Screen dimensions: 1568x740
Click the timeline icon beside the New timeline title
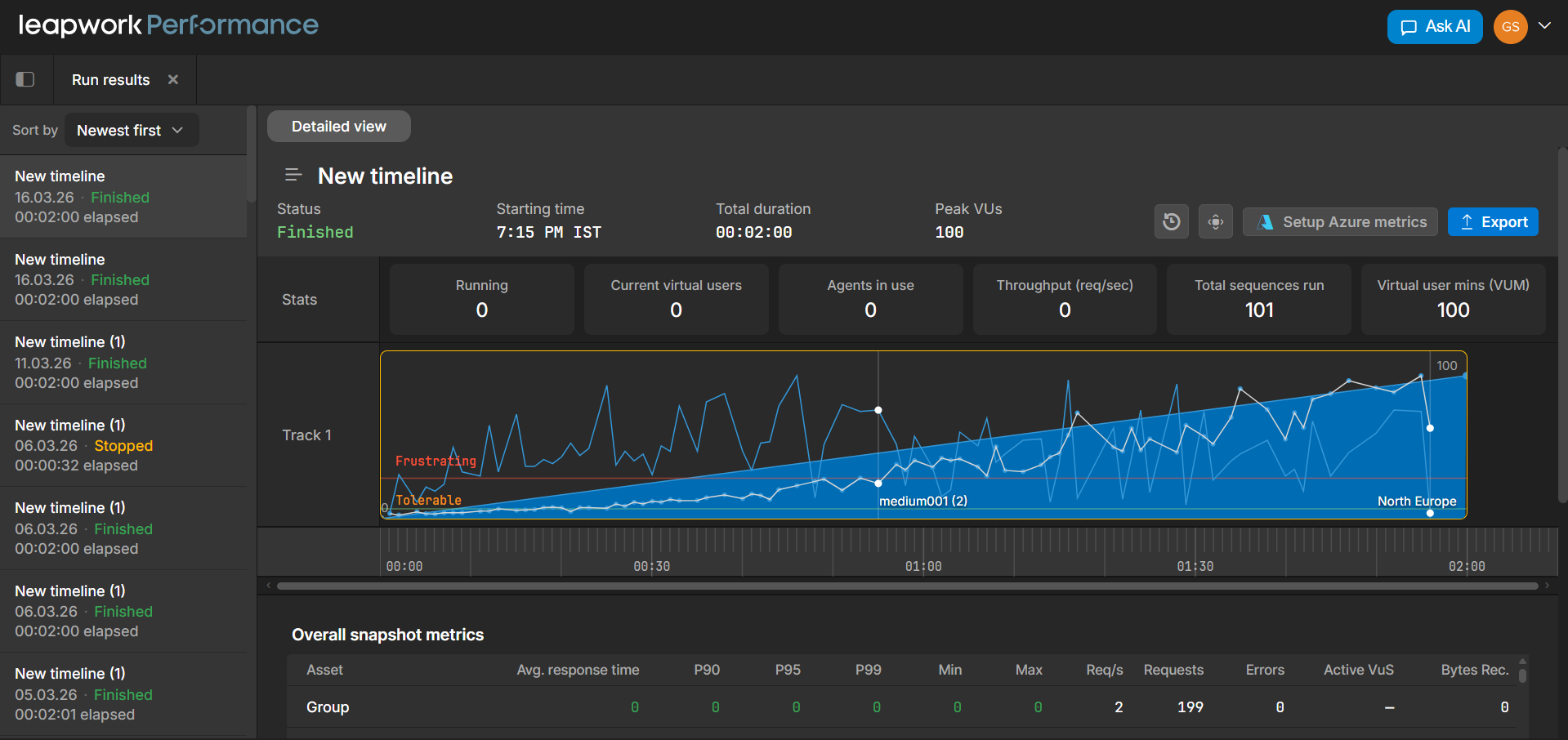(293, 176)
